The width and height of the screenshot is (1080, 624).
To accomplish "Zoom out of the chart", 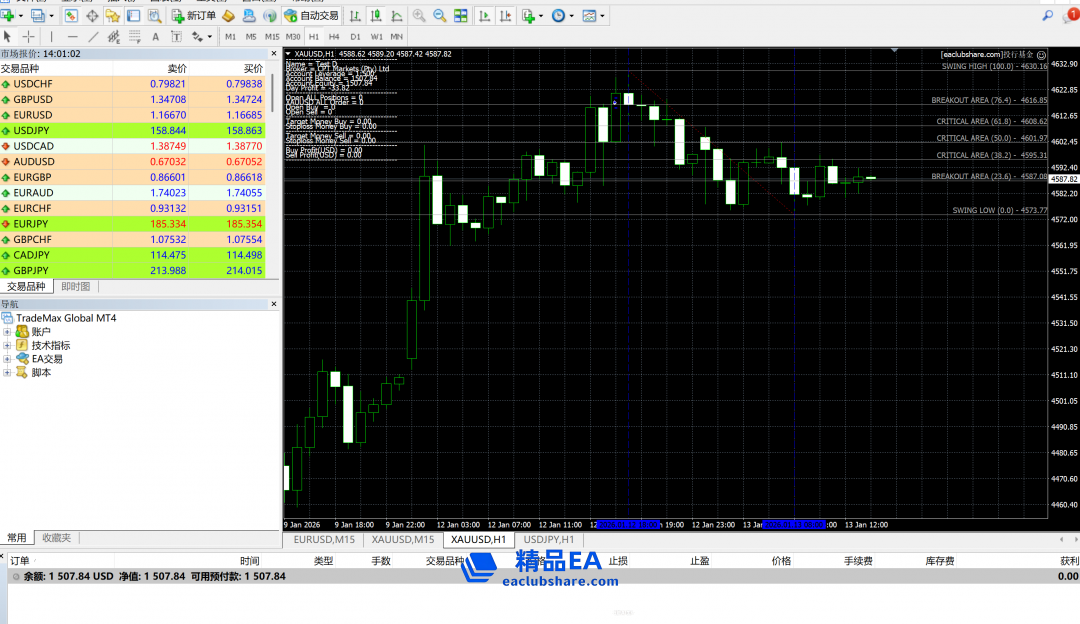I will (439, 16).
